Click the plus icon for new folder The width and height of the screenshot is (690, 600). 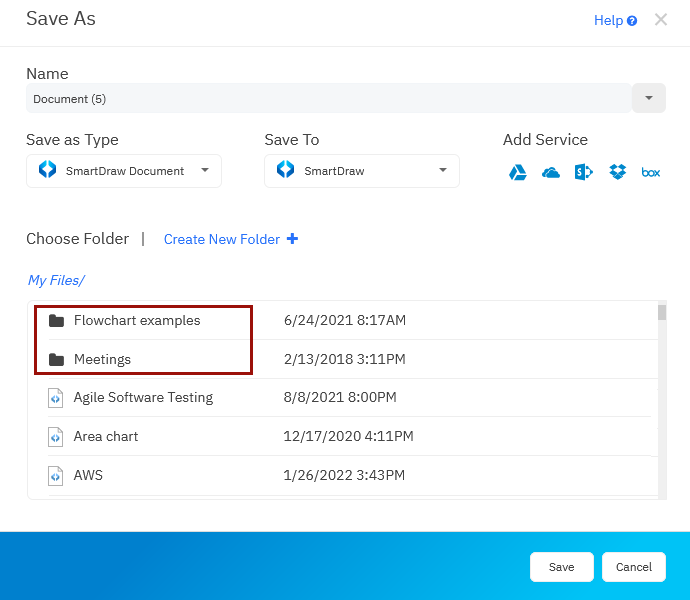pyautogui.click(x=292, y=239)
